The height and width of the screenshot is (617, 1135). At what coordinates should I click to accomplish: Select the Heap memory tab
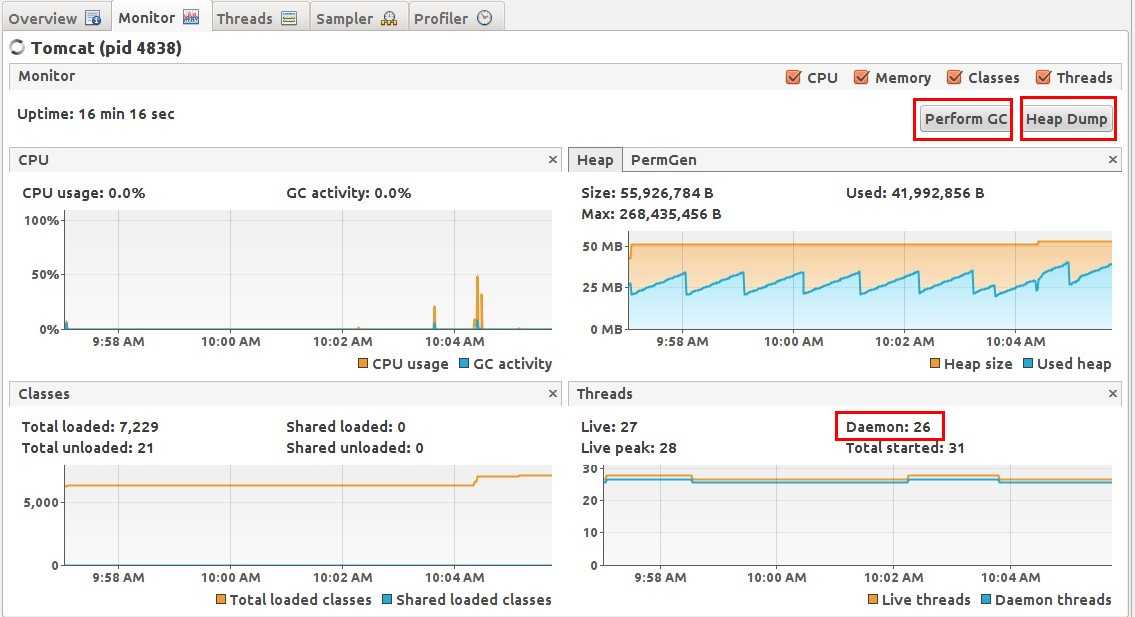click(x=595, y=160)
